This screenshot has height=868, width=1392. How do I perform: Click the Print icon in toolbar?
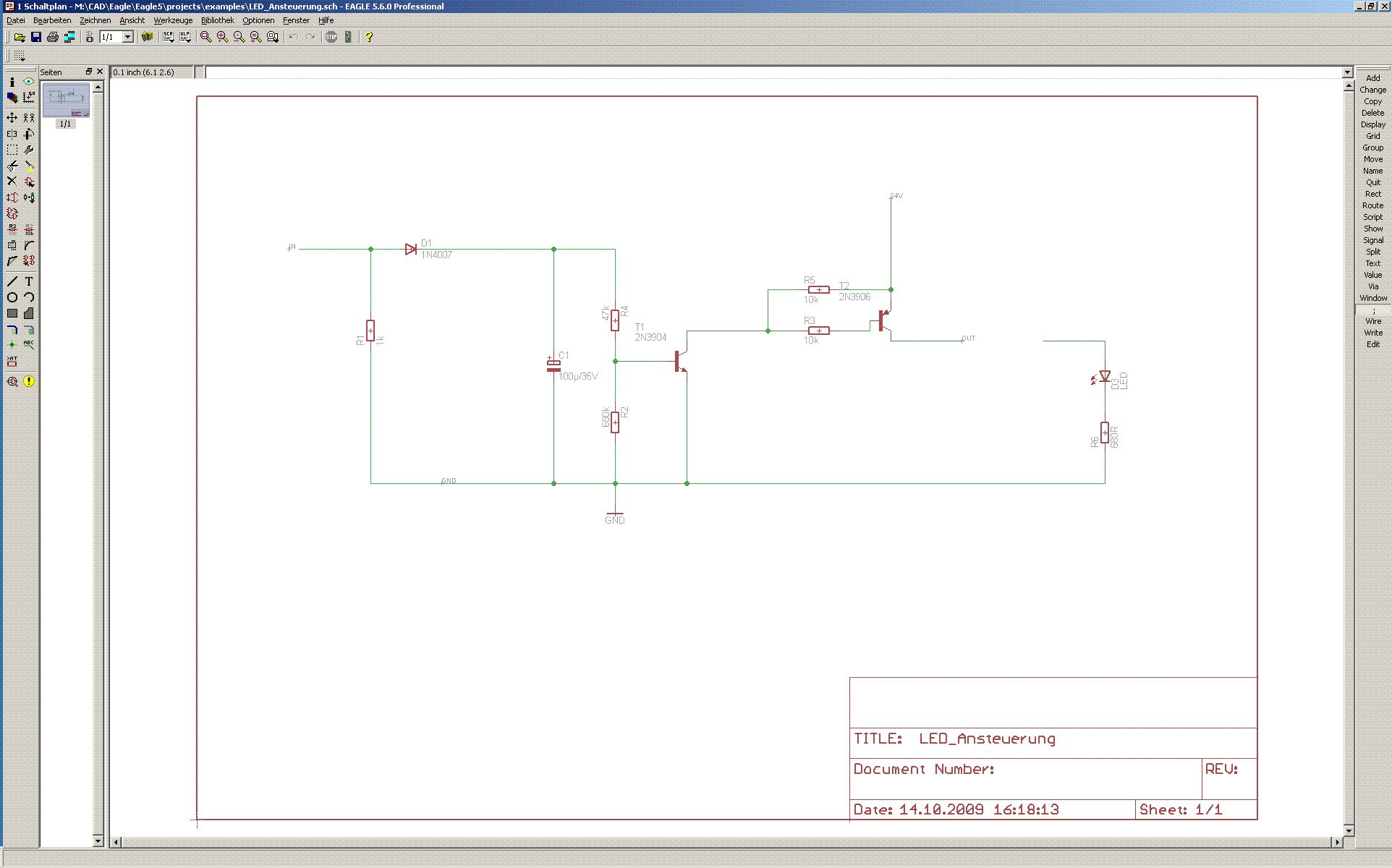click(53, 37)
